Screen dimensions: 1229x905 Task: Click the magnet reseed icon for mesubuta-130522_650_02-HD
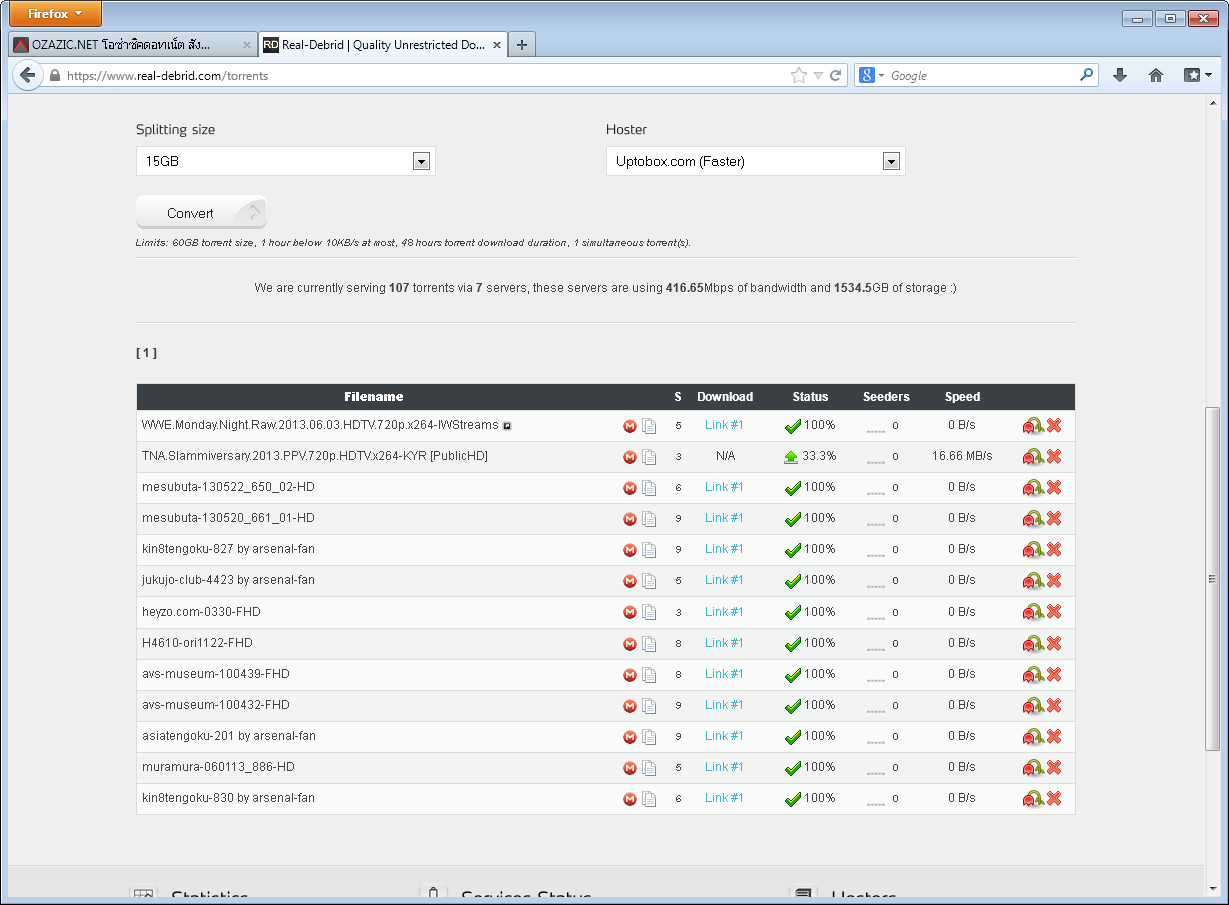pos(1032,488)
